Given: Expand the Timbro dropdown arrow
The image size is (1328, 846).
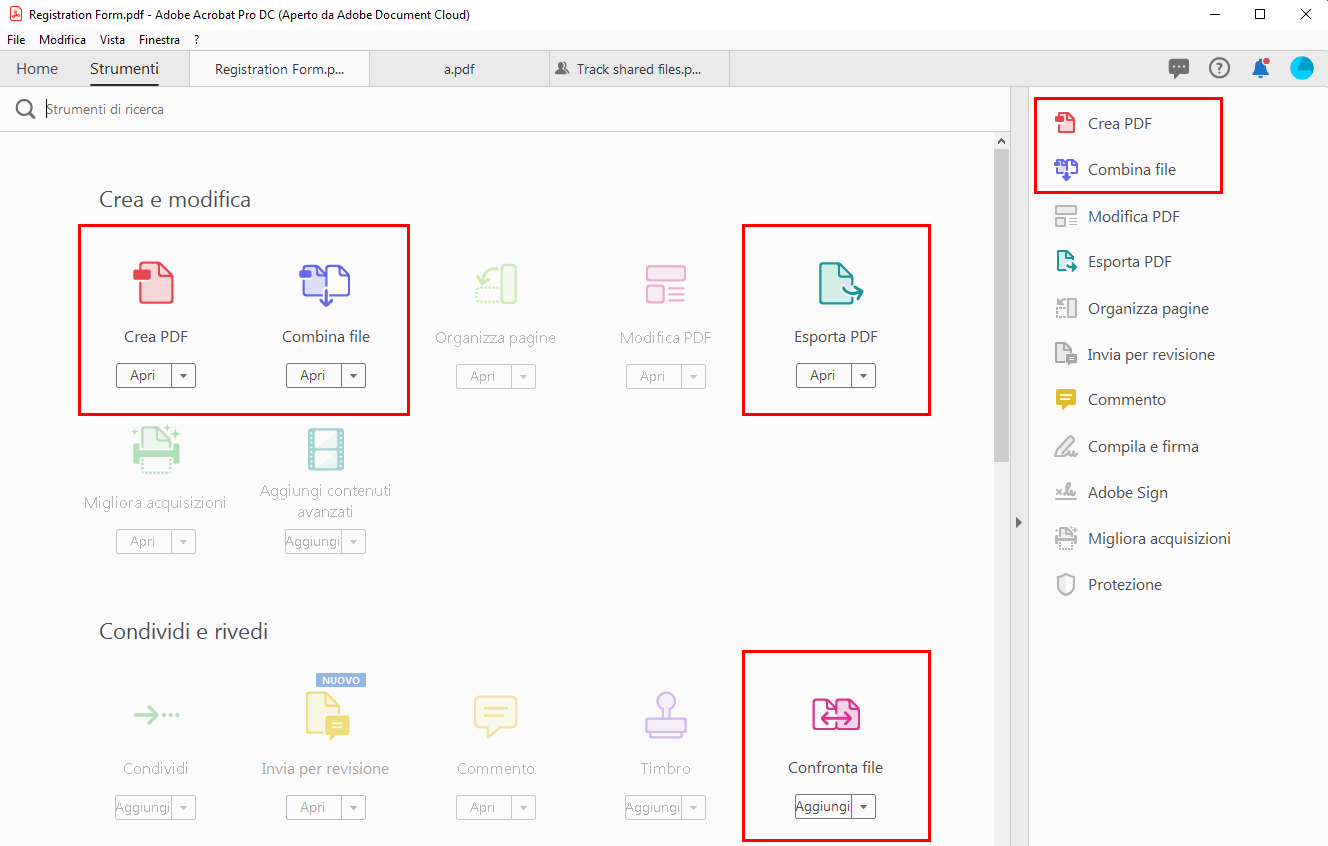Looking at the screenshot, I should coord(693,807).
